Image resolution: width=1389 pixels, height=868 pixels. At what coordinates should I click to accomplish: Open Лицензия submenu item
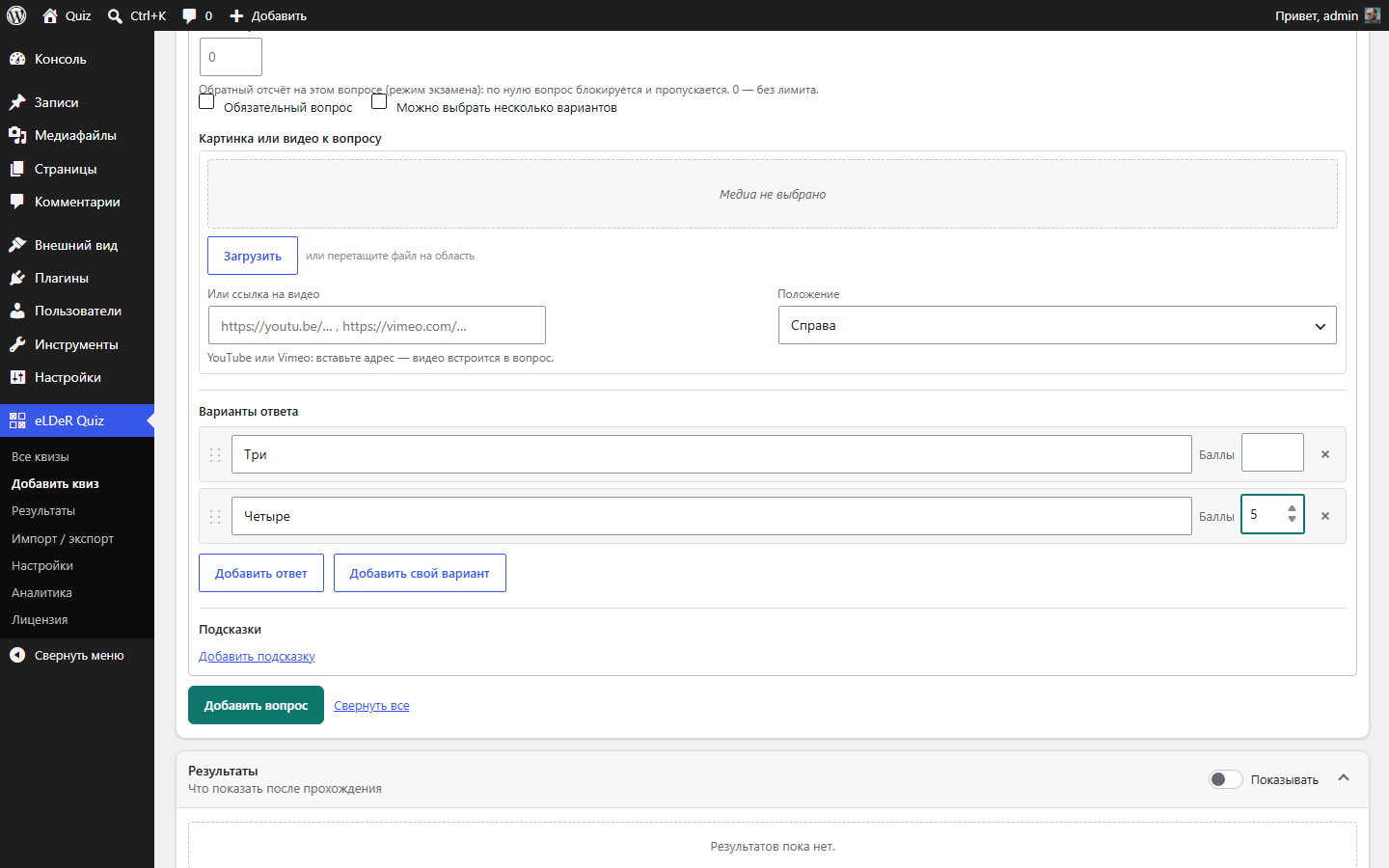(x=40, y=619)
